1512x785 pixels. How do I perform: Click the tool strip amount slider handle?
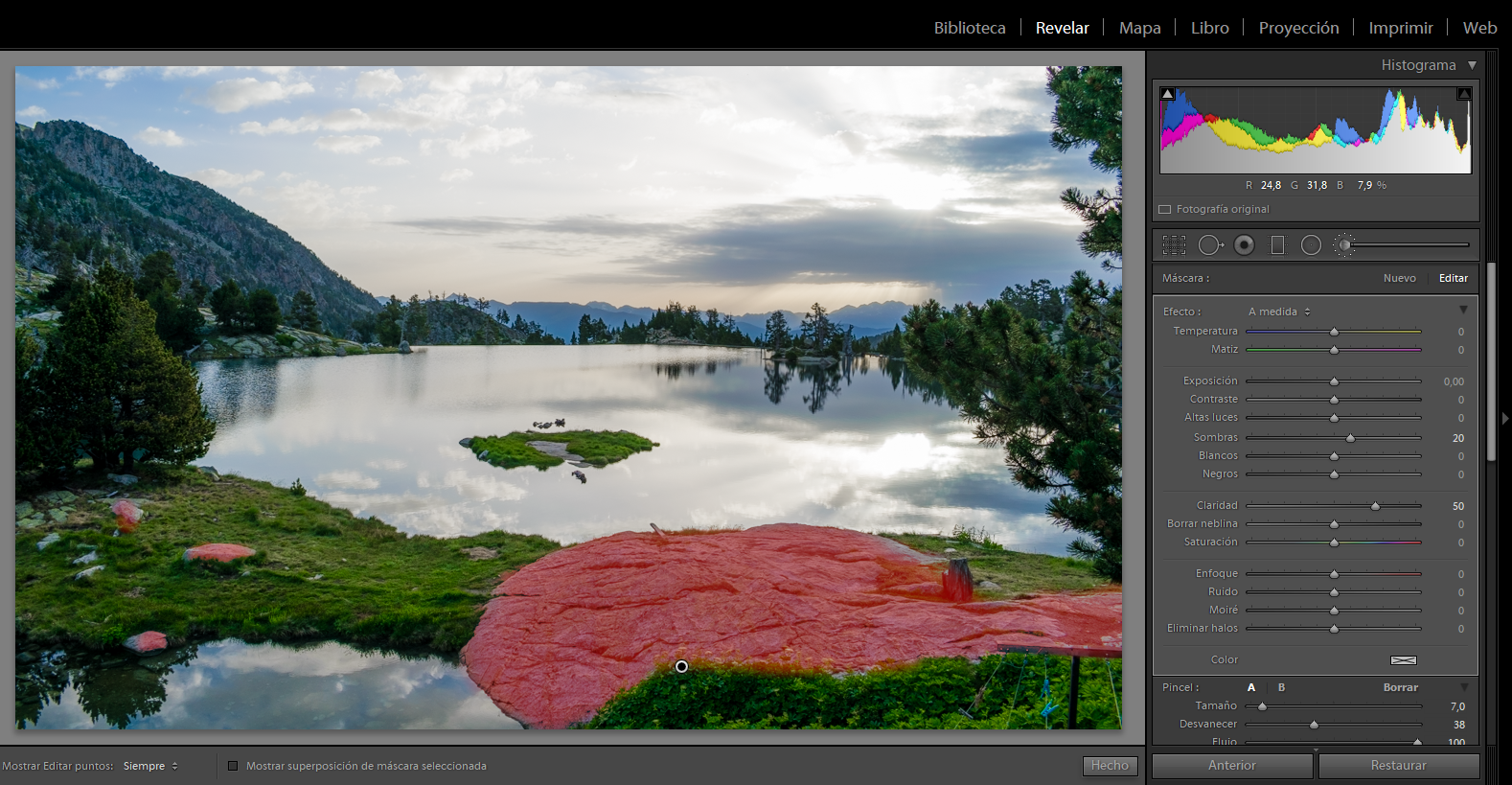point(1345,245)
